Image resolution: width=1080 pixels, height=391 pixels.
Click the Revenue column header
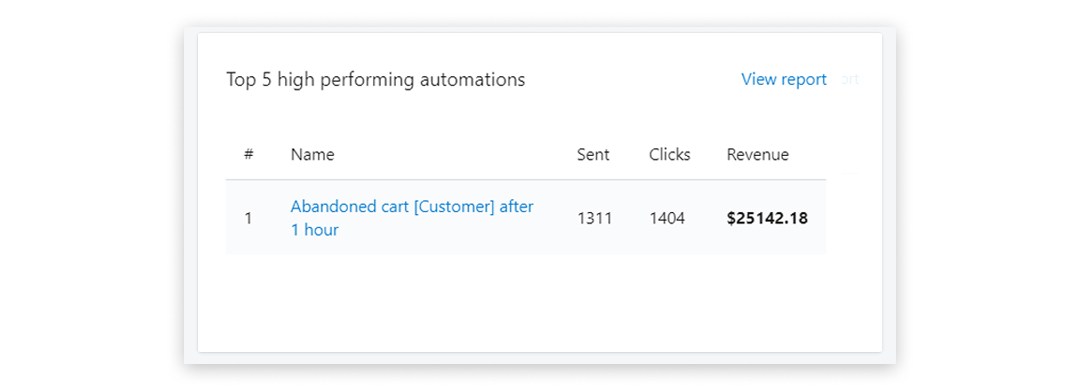pyautogui.click(x=758, y=155)
